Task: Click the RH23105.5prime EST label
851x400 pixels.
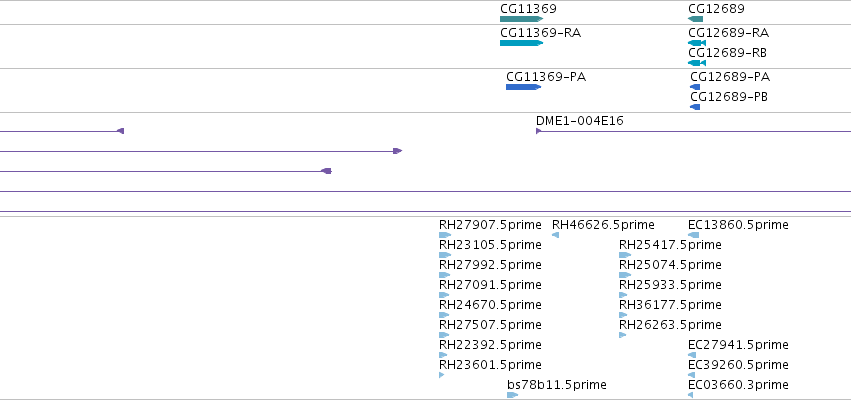Action: pyautogui.click(x=490, y=245)
